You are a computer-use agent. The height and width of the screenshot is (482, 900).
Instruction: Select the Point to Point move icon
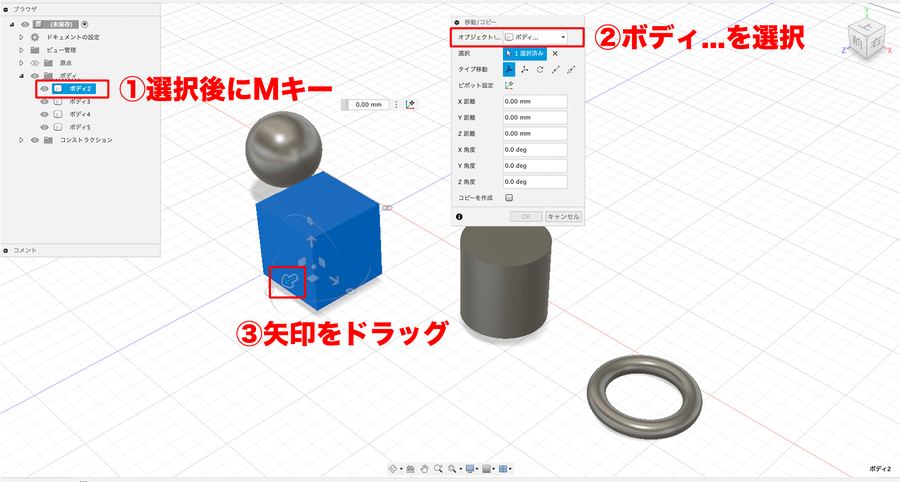pos(555,69)
